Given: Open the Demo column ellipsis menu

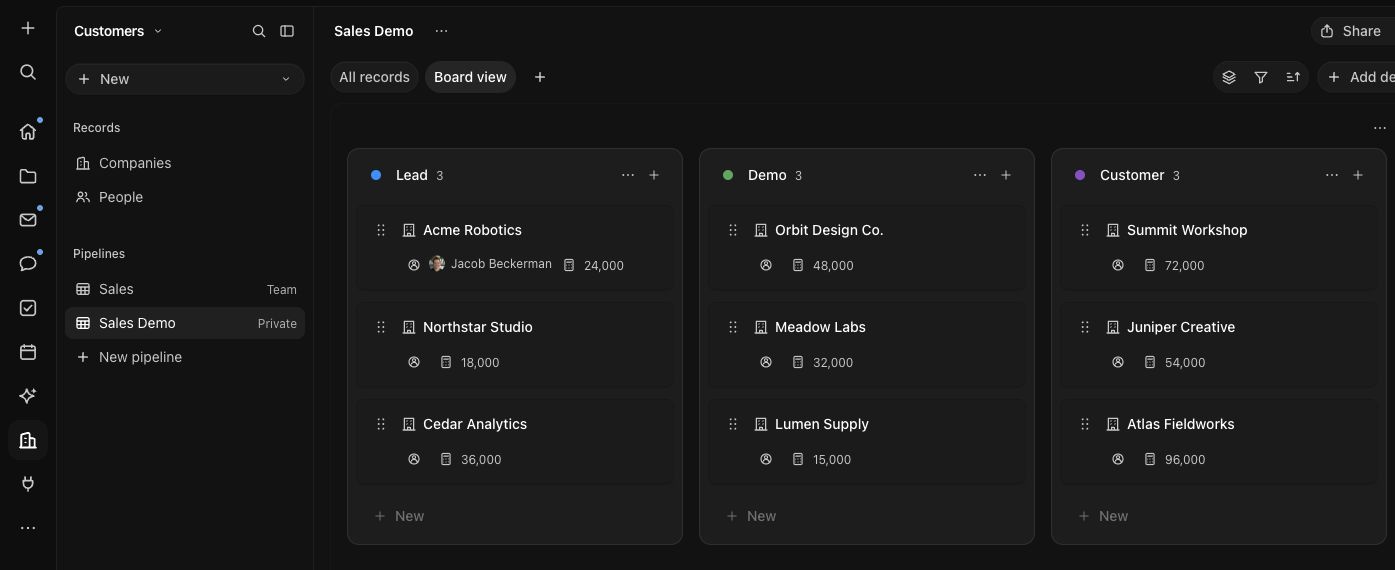Looking at the screenshot, I should 980,175.
